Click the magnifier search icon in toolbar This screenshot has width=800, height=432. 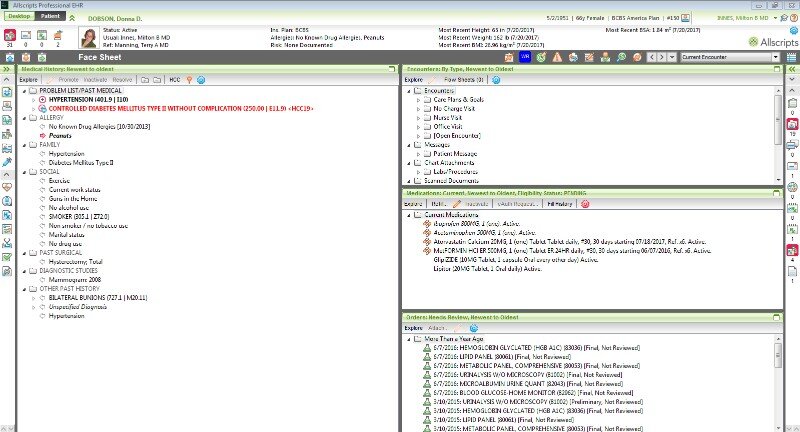[621, 58]
